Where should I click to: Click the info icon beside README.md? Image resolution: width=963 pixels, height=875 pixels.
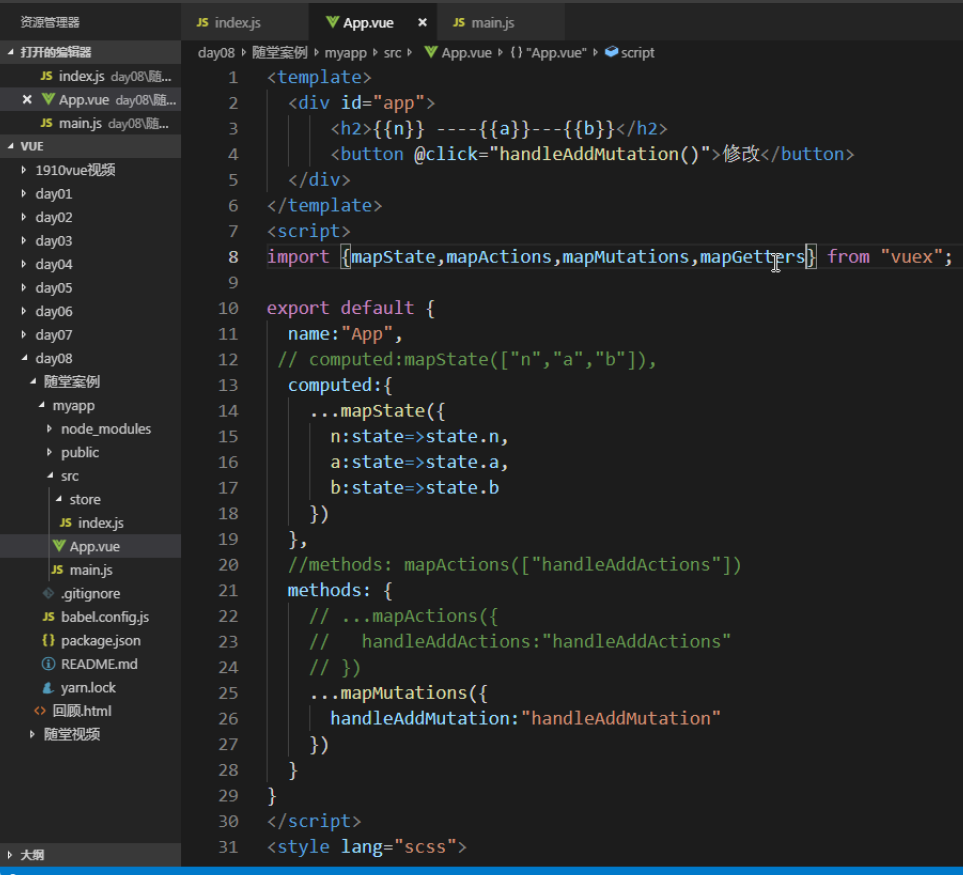tap(48, 664)
